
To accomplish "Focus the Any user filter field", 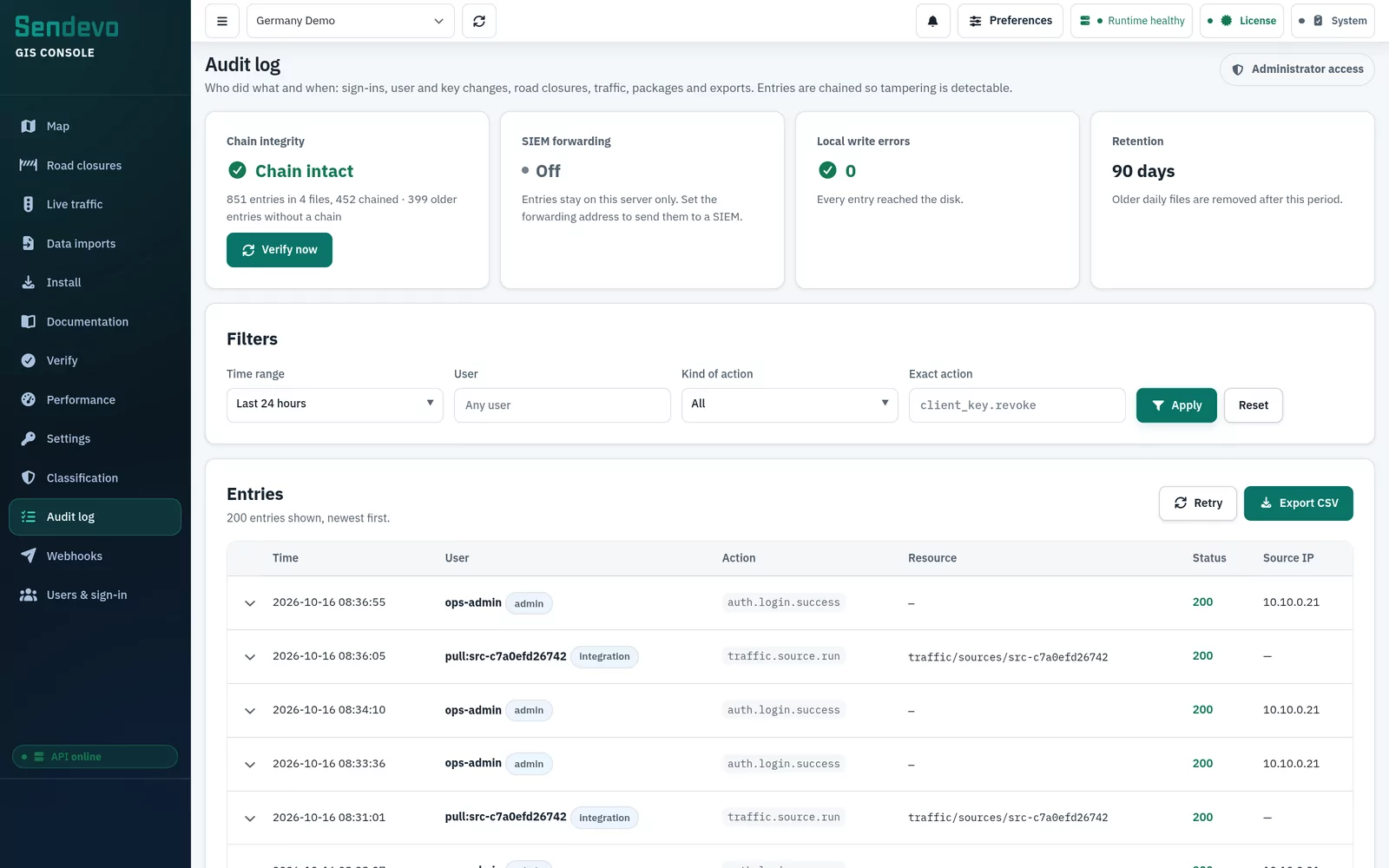I will pos(563,405).
